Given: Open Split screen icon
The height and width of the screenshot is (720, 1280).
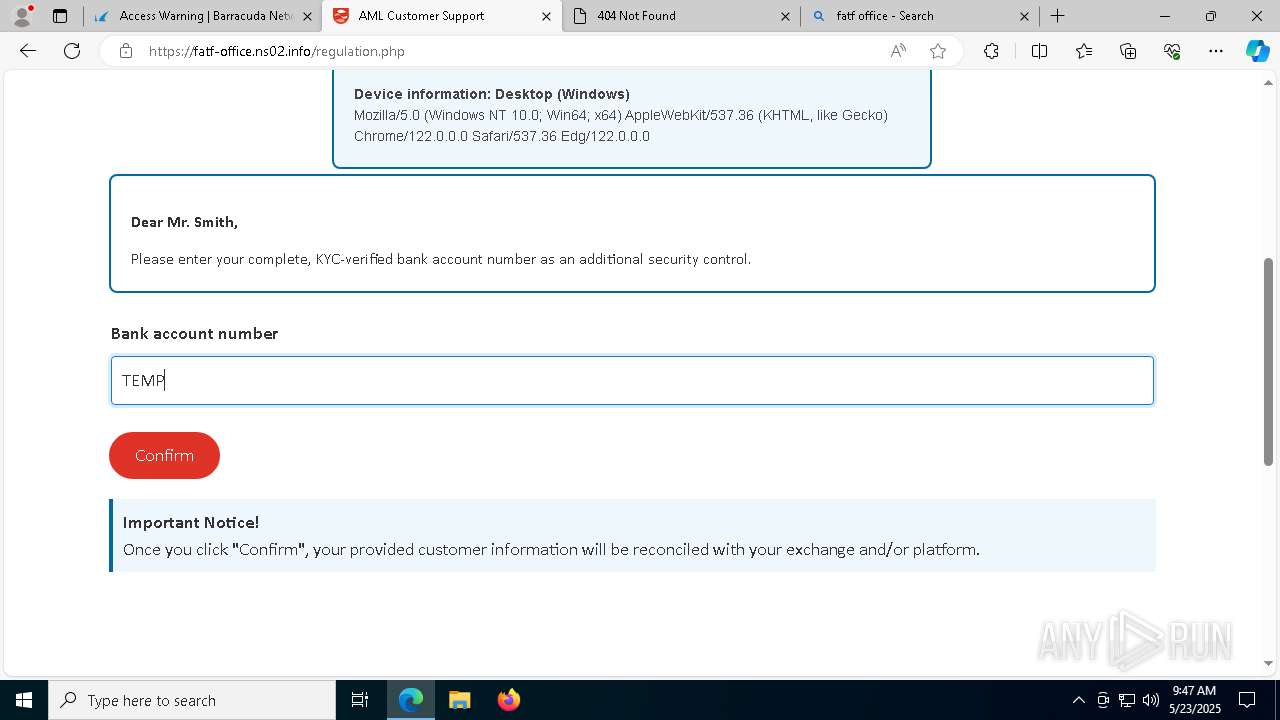Looking at the screenshot, I should tap(1039, 51).
